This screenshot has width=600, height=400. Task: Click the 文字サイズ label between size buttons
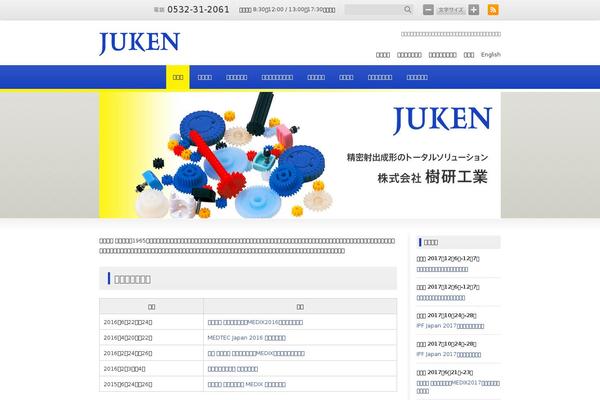click(x=451, y=10)
